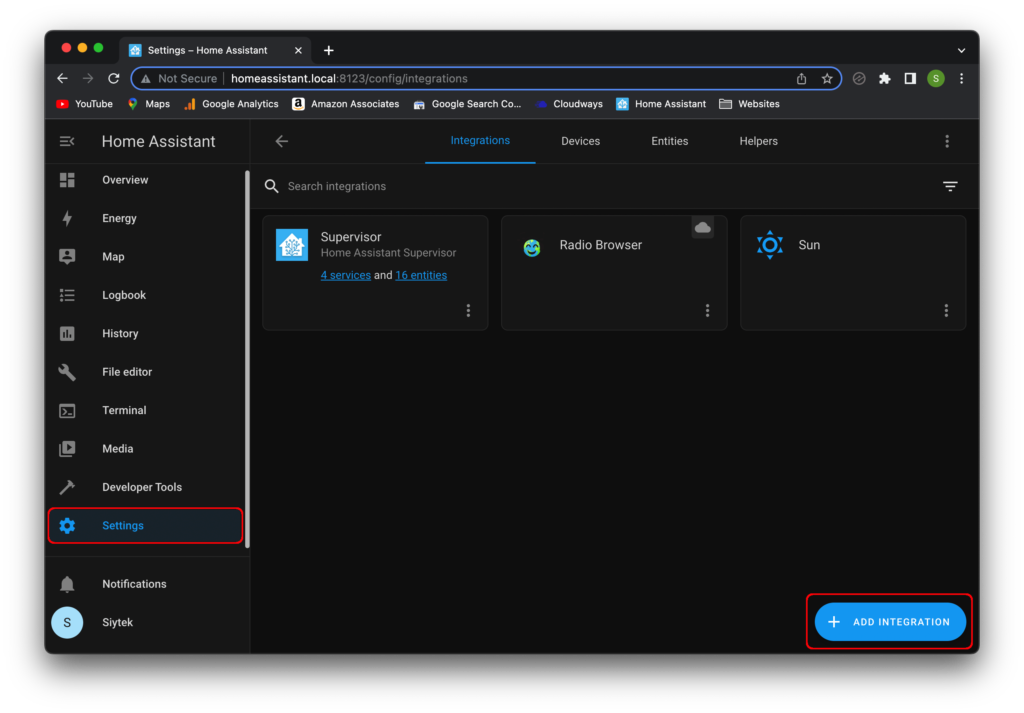Click the Siytek user avatar

pyautogui.click(x=67, y=622)
